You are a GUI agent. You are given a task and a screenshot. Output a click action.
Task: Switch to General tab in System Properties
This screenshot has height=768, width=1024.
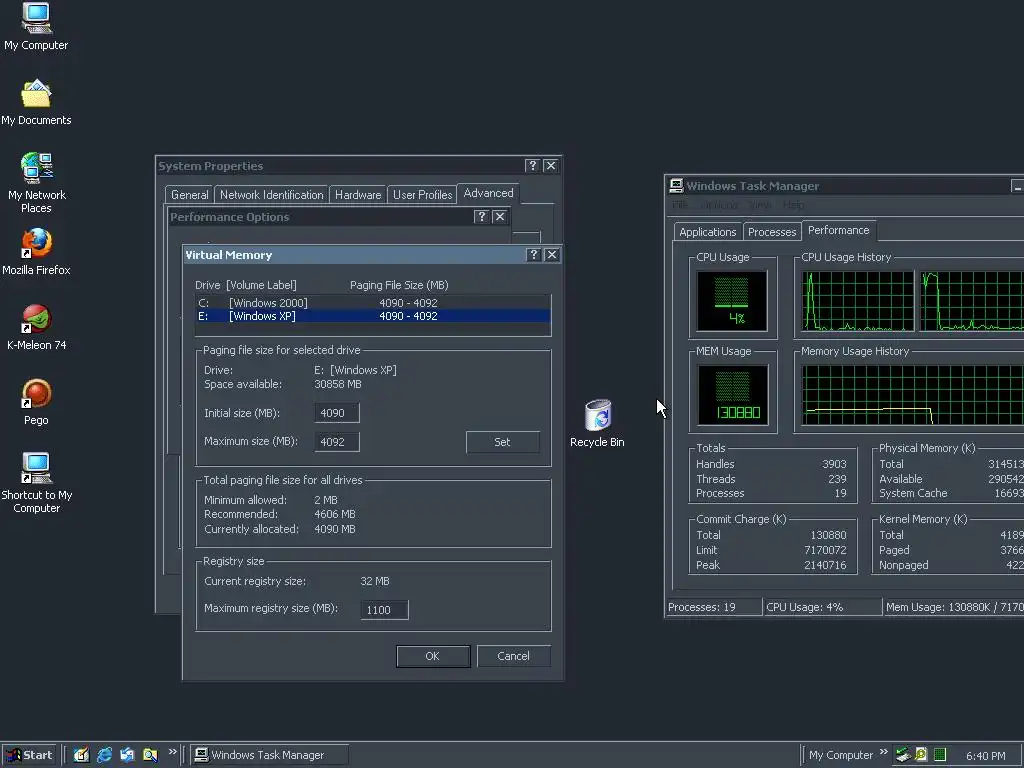tap(189, 195)
